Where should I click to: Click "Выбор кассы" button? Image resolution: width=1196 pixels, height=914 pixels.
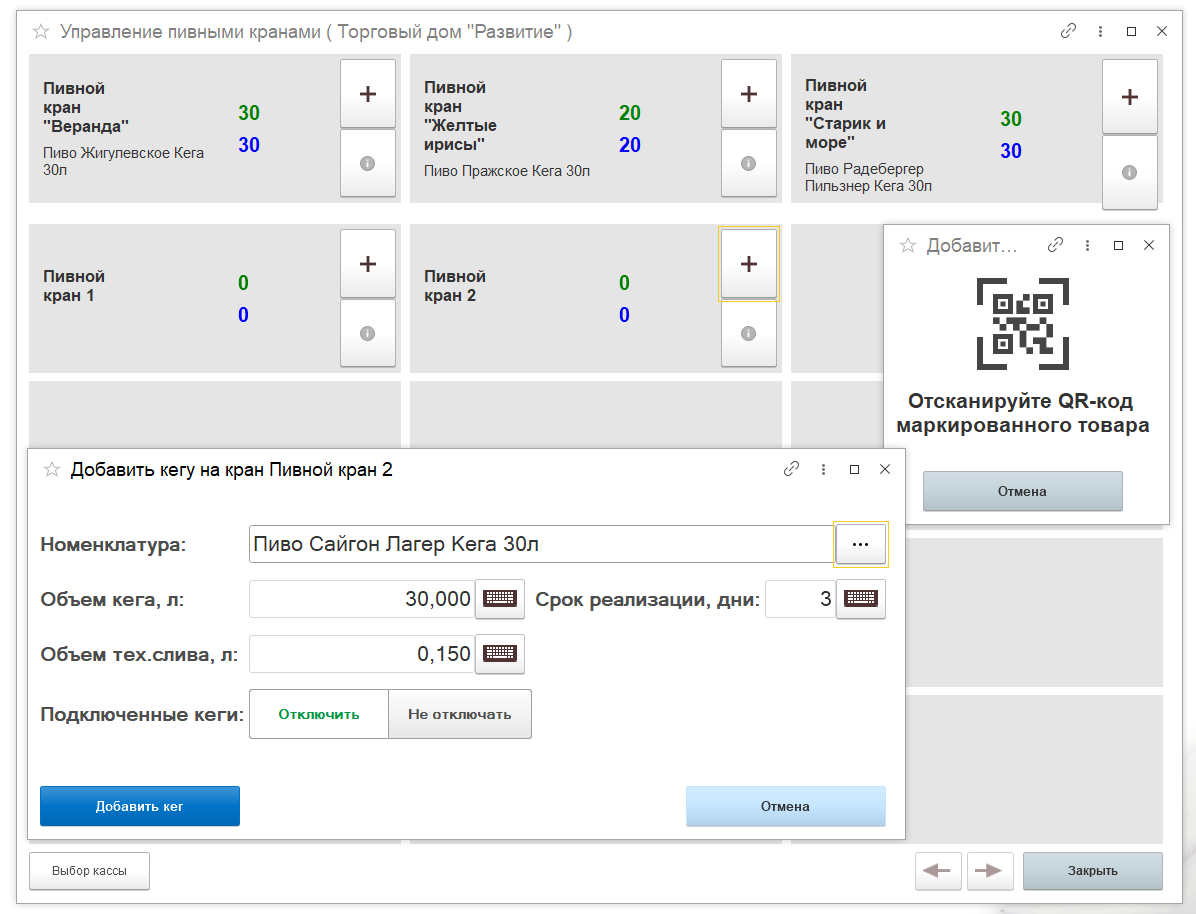point(89,871)
